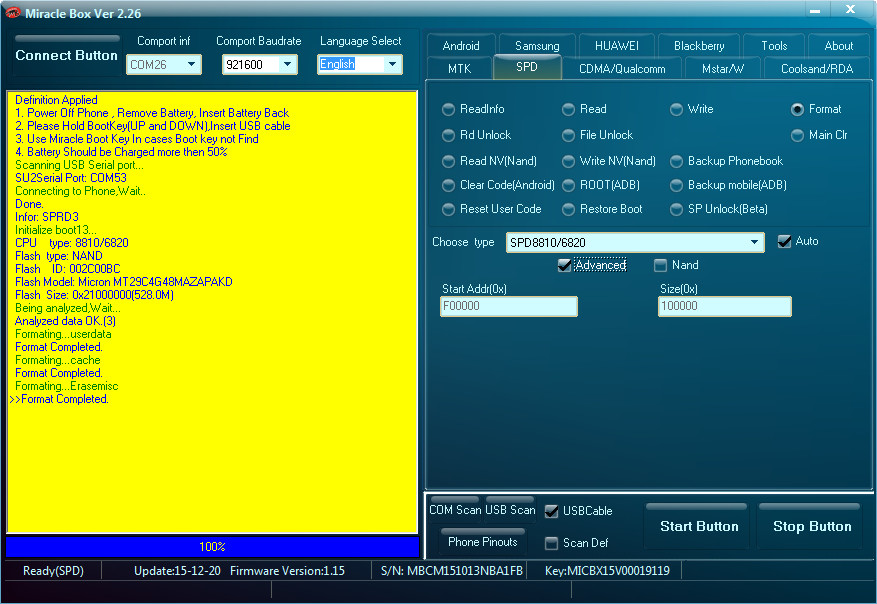
Task: Switch to the Samsung tab
Action: pos(537,46)
